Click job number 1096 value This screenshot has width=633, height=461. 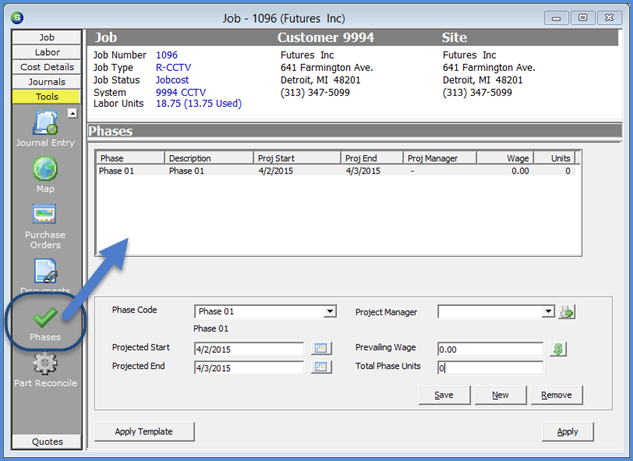tap(167, 55)
